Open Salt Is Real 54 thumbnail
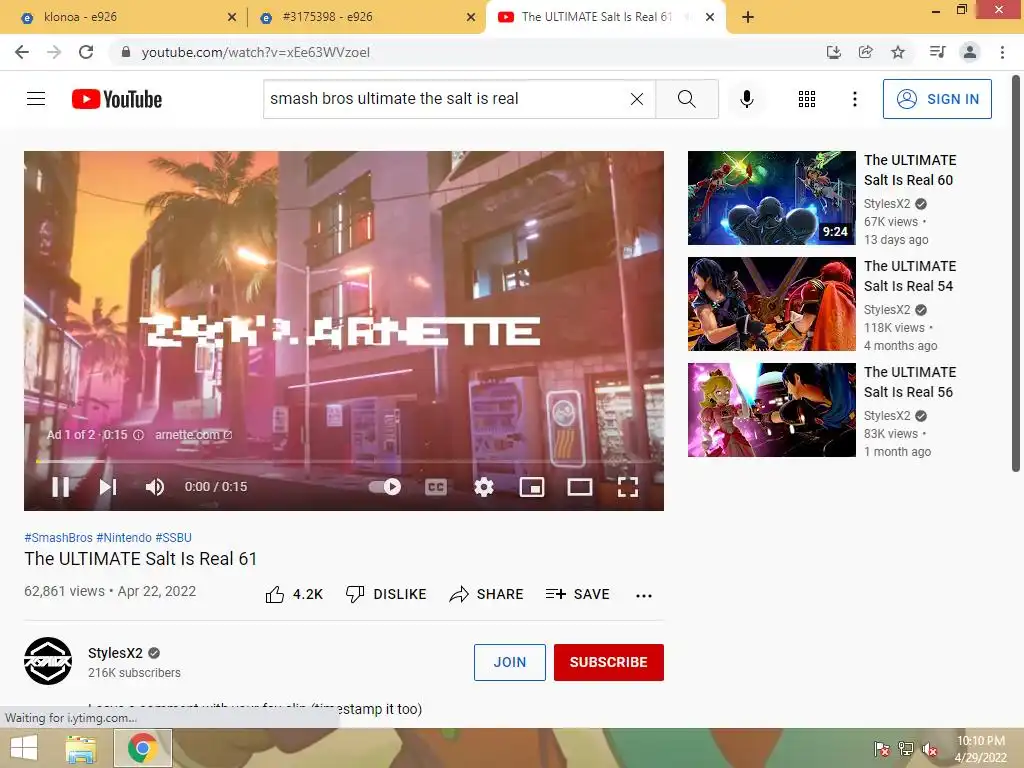 click(x=771, y=304)
